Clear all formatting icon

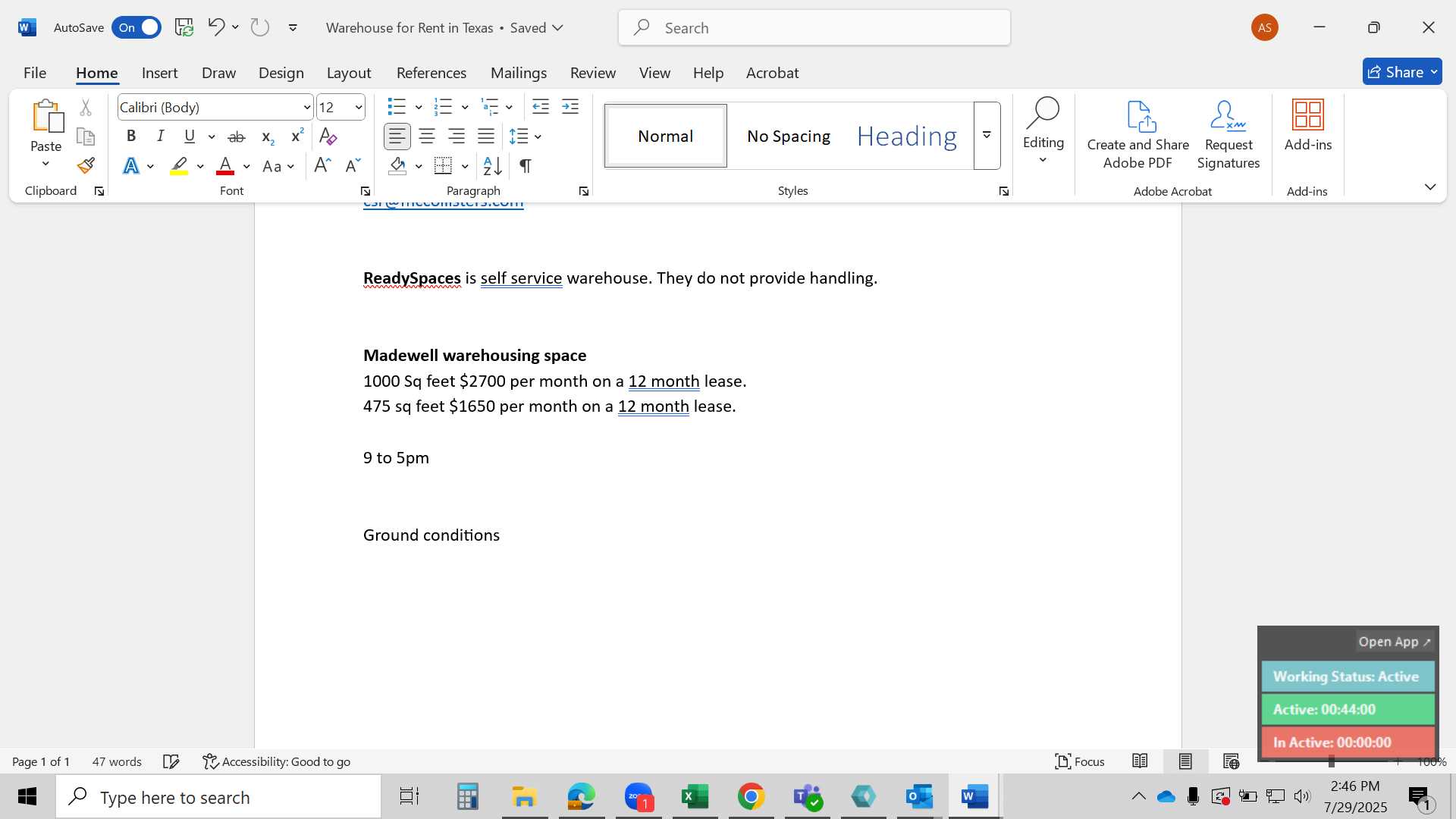(x=328, y=136)
